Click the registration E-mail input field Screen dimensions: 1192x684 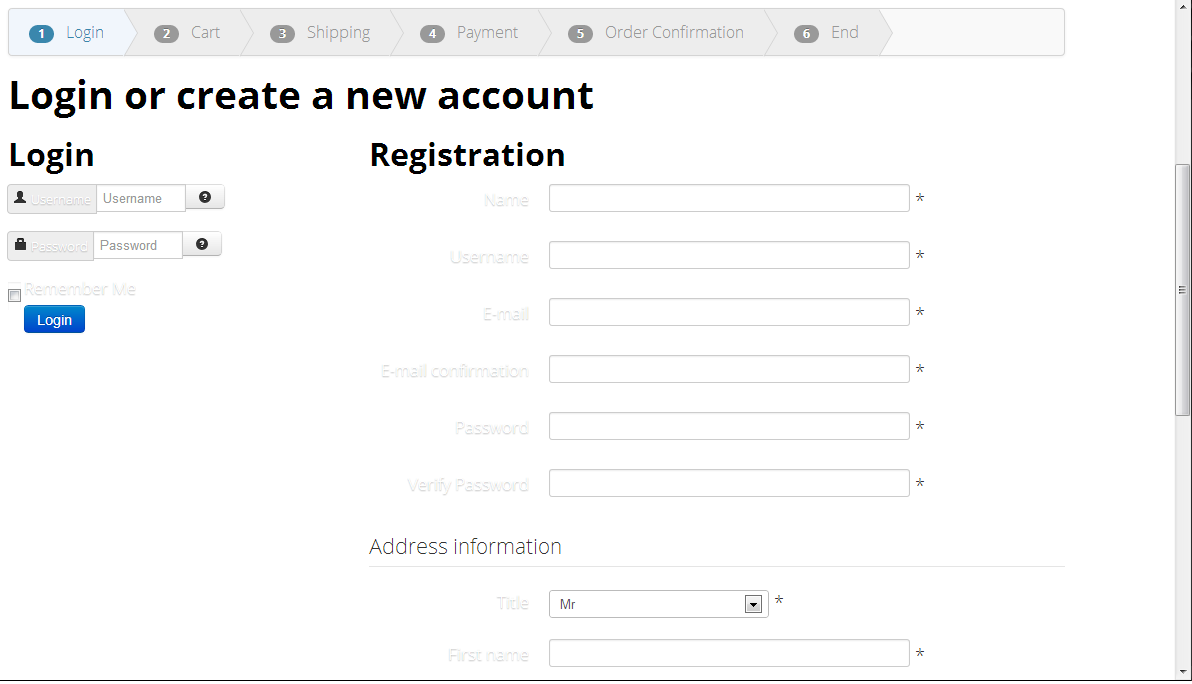(729, 313)
